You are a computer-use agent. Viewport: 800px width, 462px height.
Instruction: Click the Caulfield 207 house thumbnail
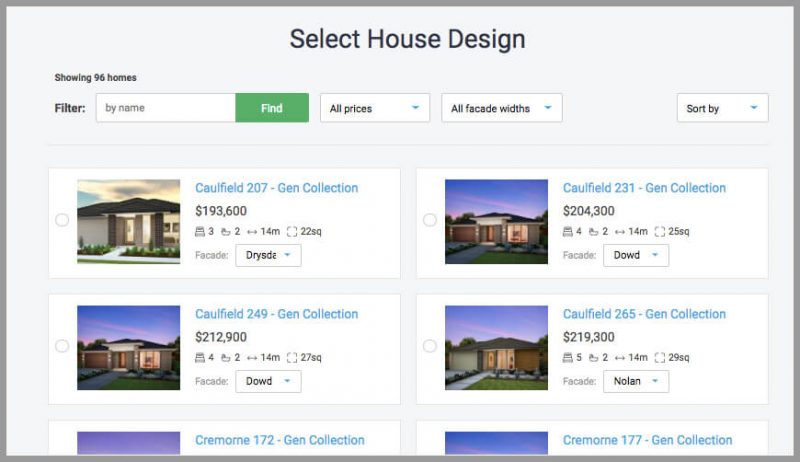click(129, 221)
